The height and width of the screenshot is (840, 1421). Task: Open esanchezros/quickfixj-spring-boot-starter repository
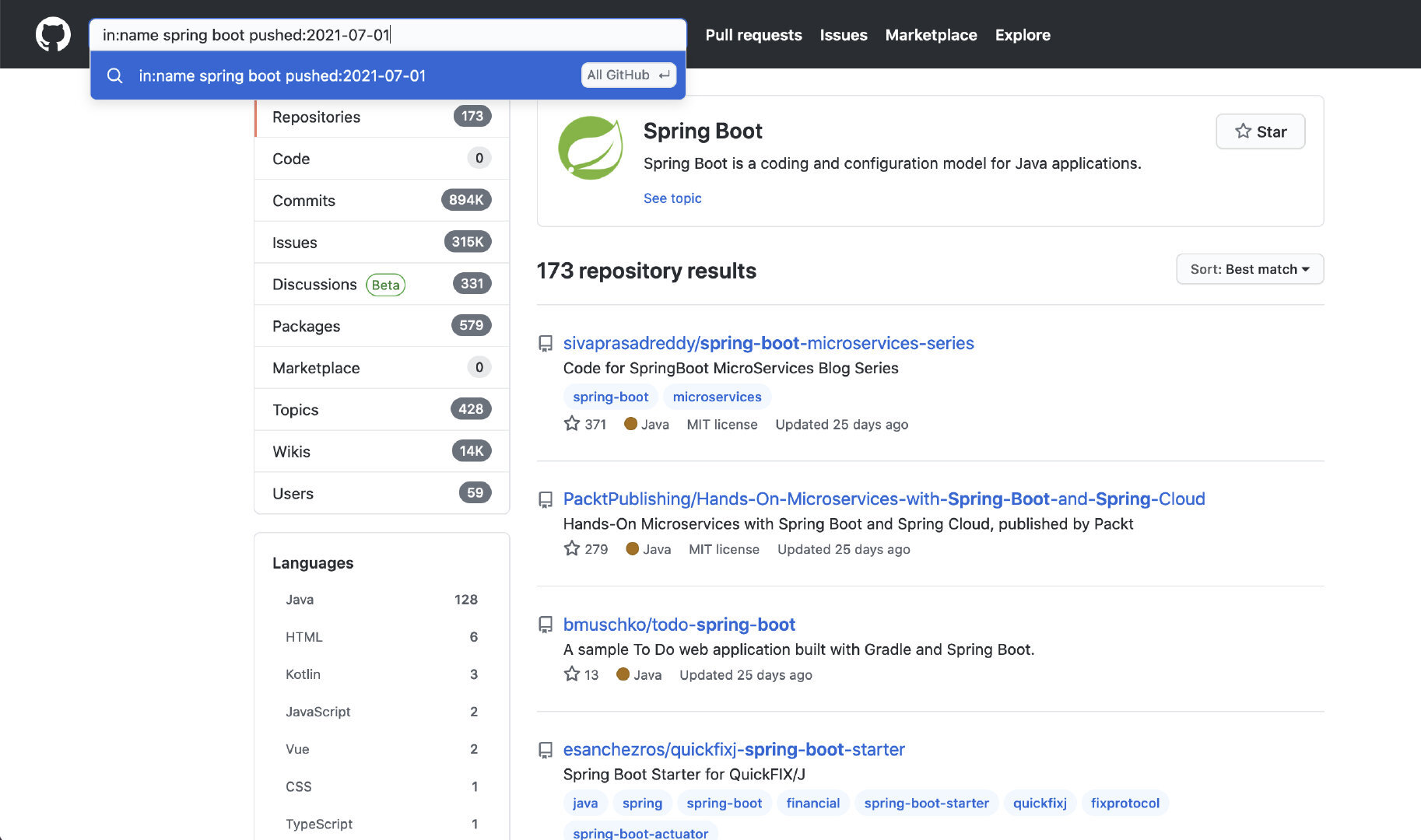click(x=734, y=750)
